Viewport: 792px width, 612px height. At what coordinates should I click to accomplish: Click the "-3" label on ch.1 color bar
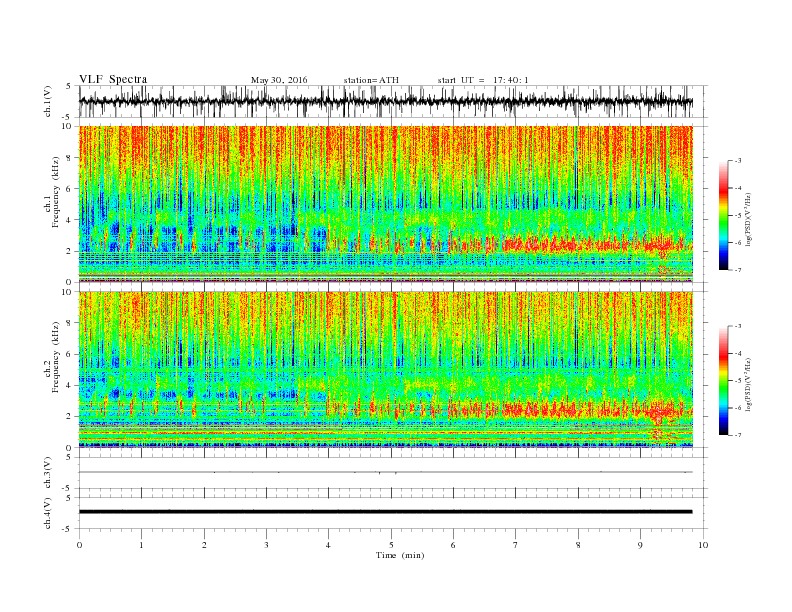(x=738, y=160)
